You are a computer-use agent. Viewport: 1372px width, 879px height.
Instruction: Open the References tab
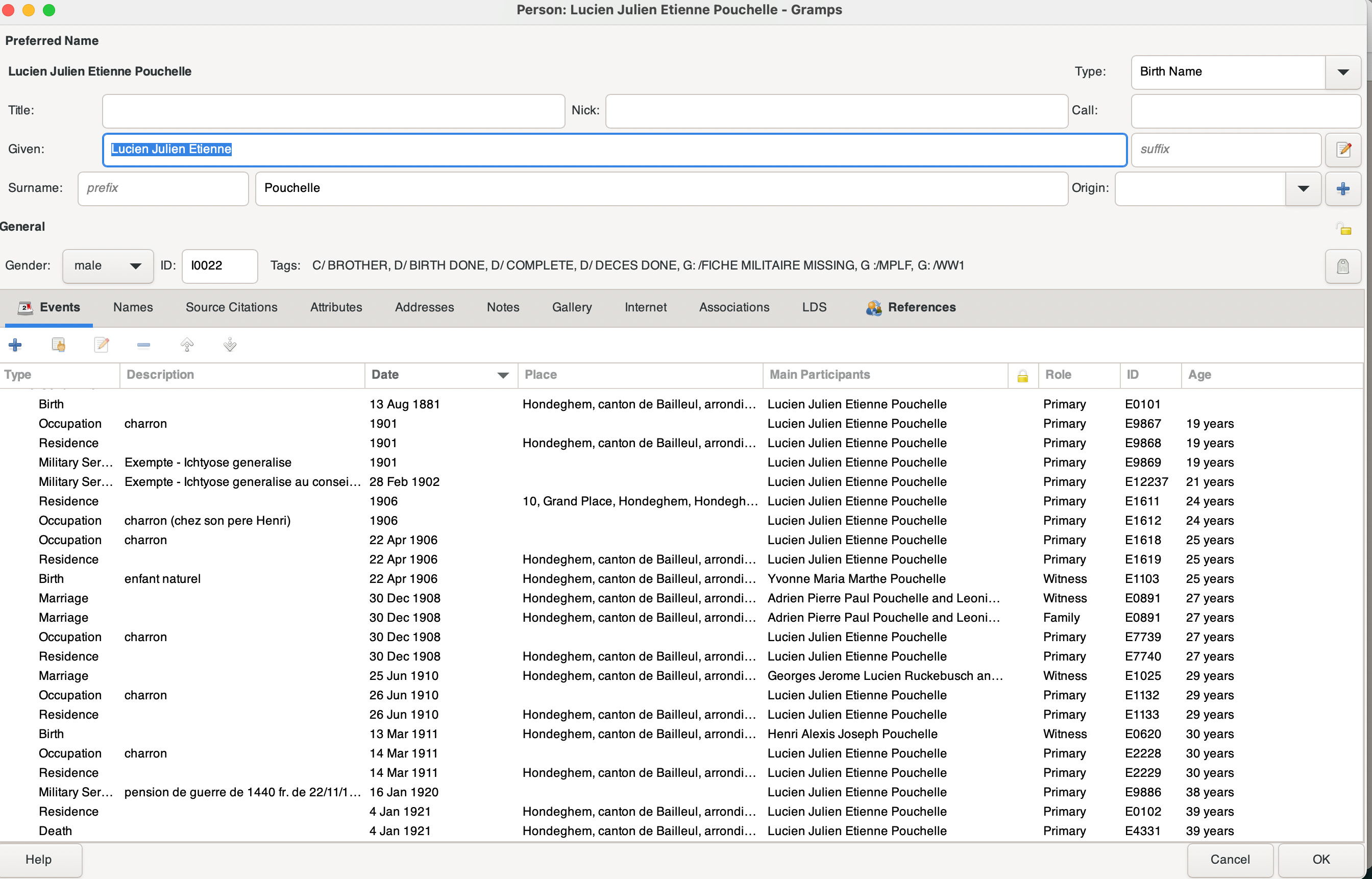[x=911, y=308]
